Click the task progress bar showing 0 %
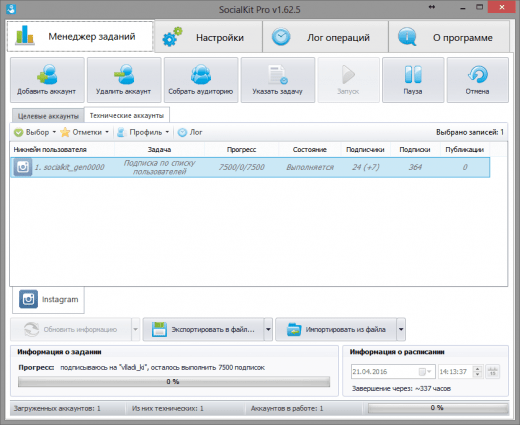The width and height of the screenshot is (520, 425). click(174, 382)
